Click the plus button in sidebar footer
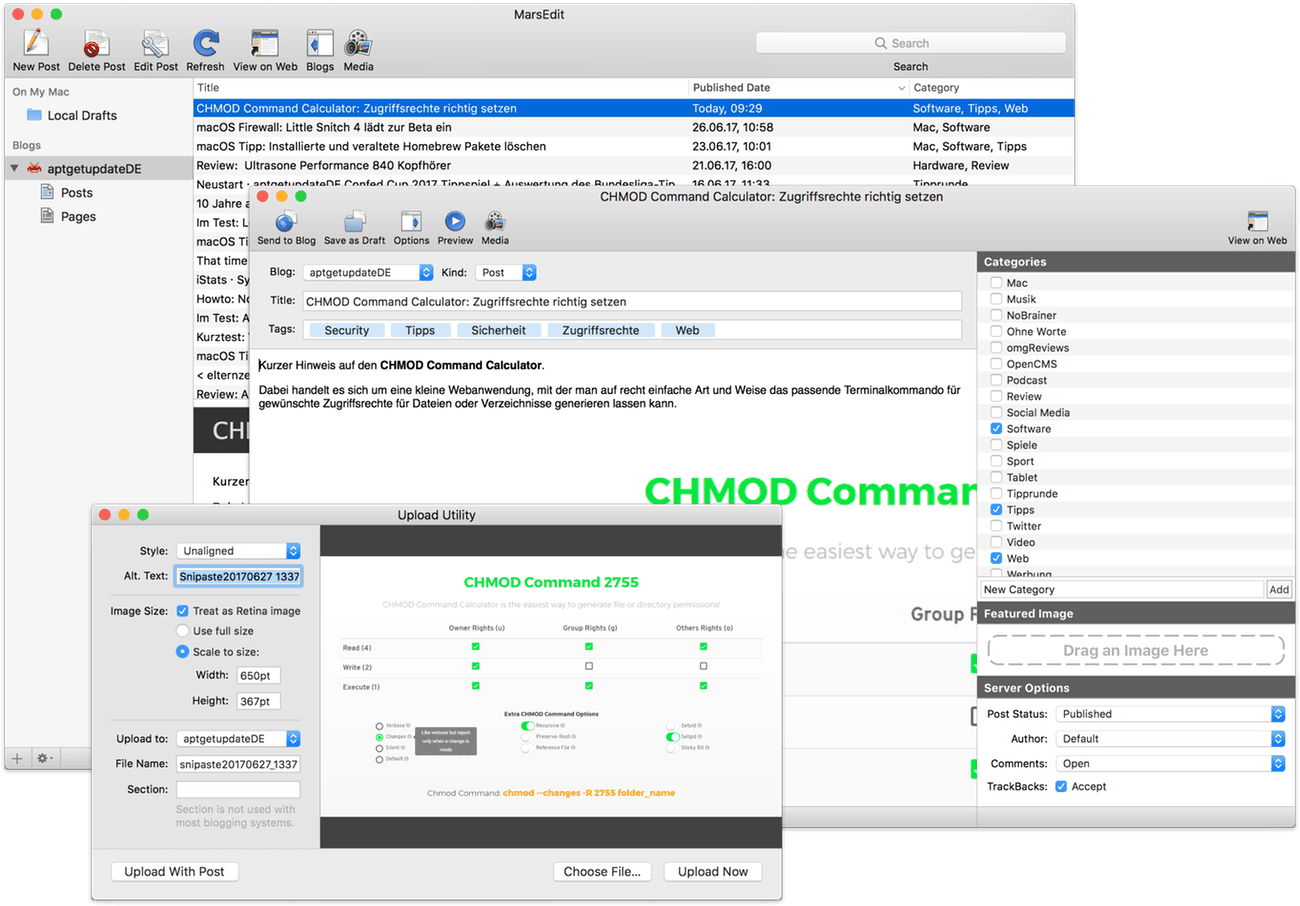The height and width of the screenshot is (906, 1300). click(17, 759)
